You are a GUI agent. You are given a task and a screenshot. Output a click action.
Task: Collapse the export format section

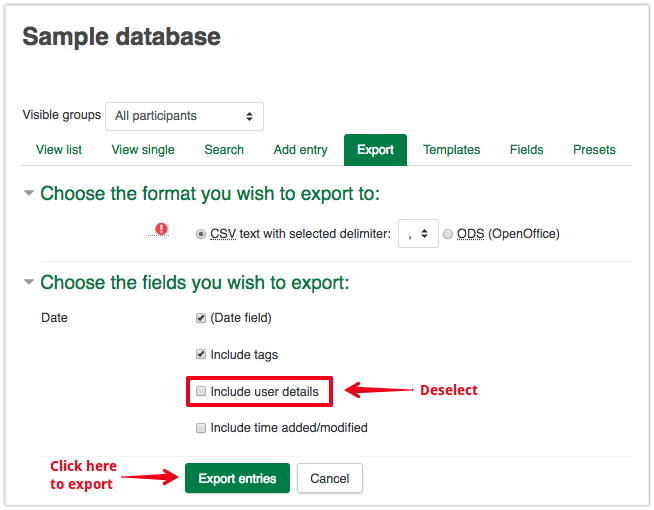tap(29, 193)
